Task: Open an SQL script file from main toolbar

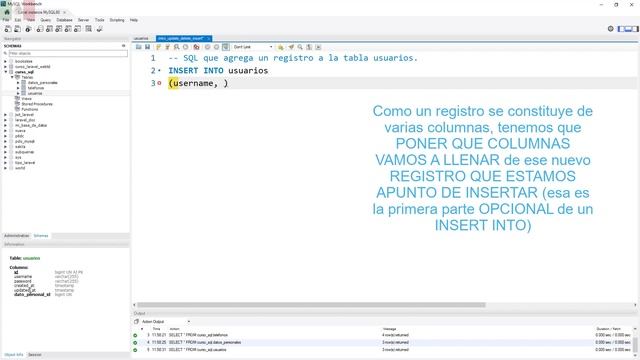Action: (18, 29)
